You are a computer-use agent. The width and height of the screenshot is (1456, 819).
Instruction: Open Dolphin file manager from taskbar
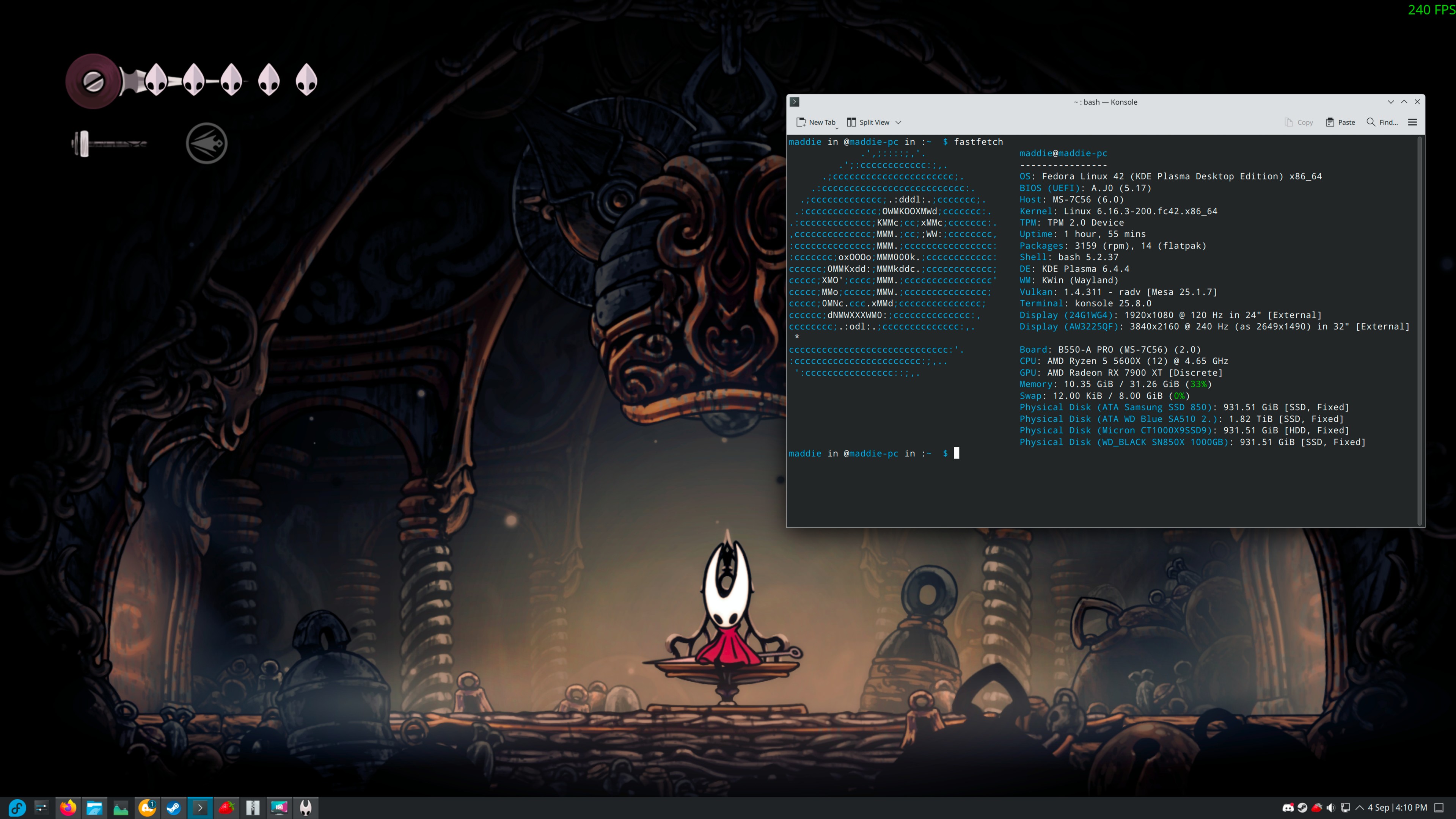[94, 808]
